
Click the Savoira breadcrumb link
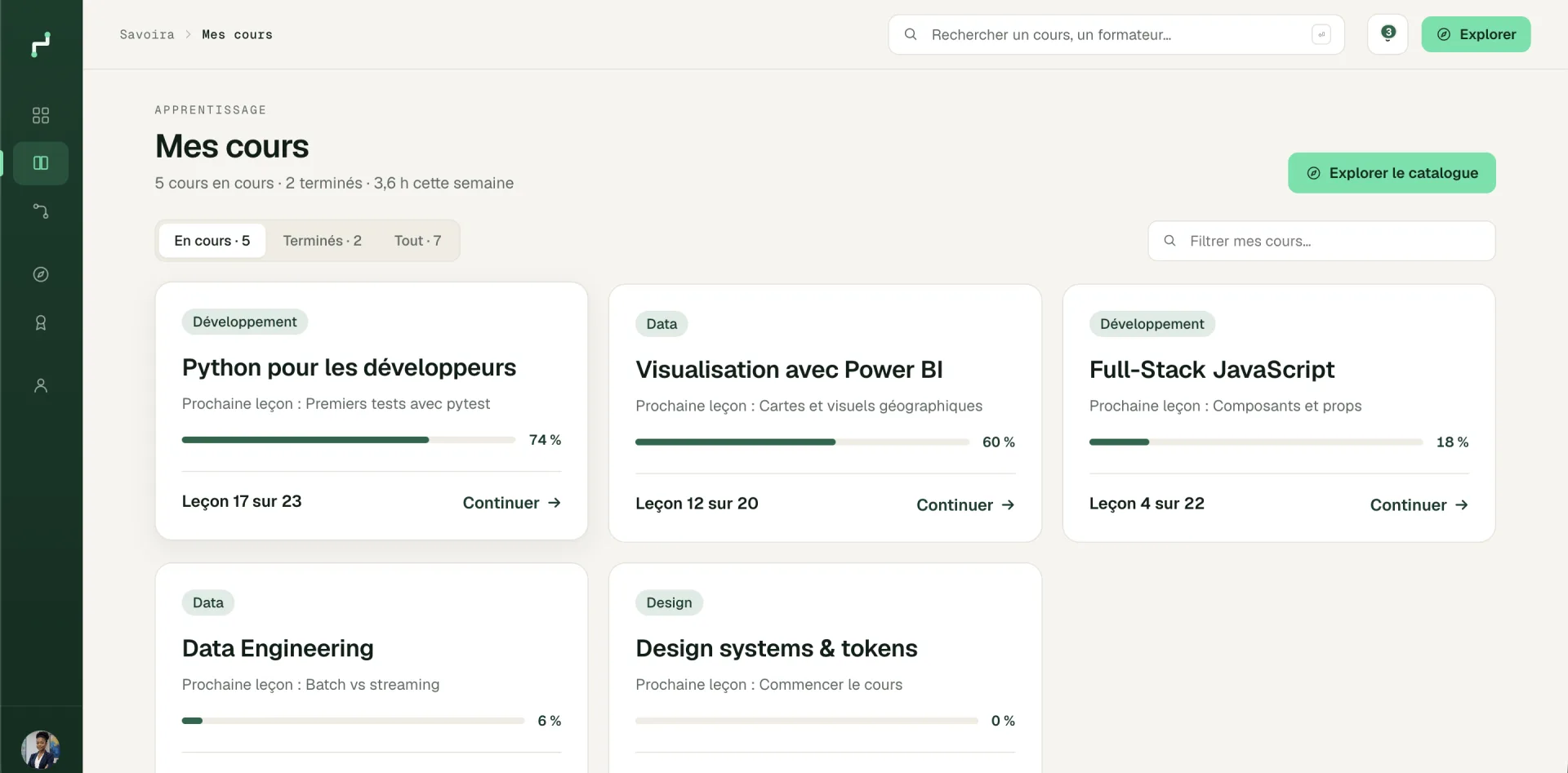[x=147, y=34]
